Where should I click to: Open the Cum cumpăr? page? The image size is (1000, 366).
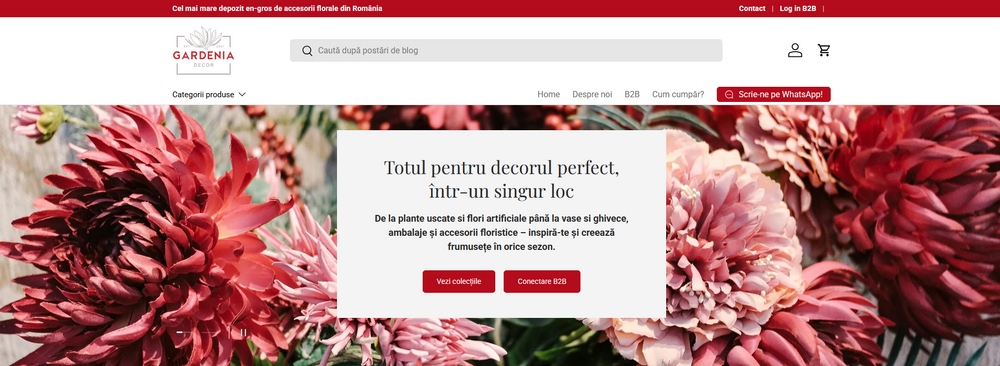(678, 94)
